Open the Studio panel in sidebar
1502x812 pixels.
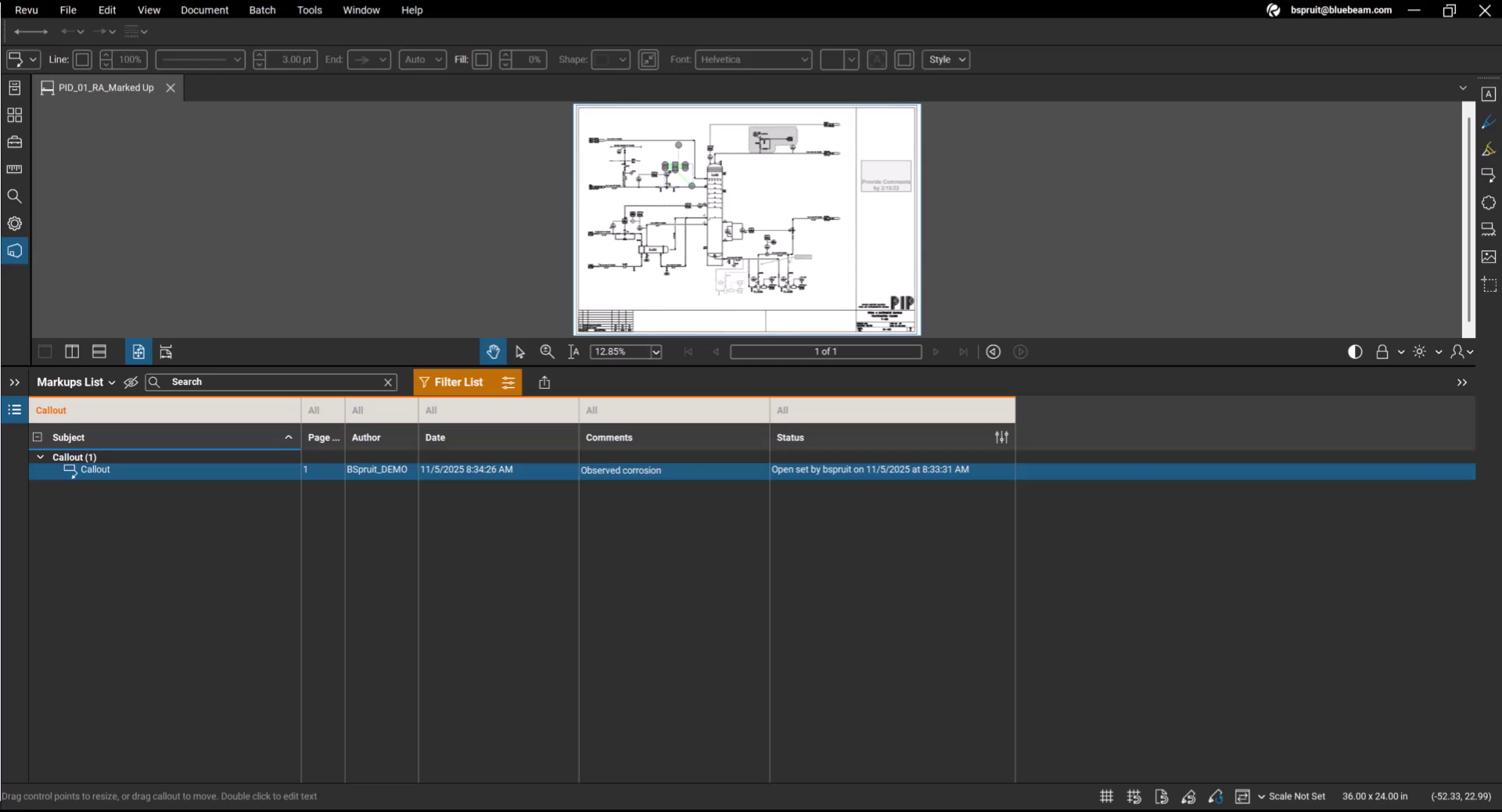point(15,251)
